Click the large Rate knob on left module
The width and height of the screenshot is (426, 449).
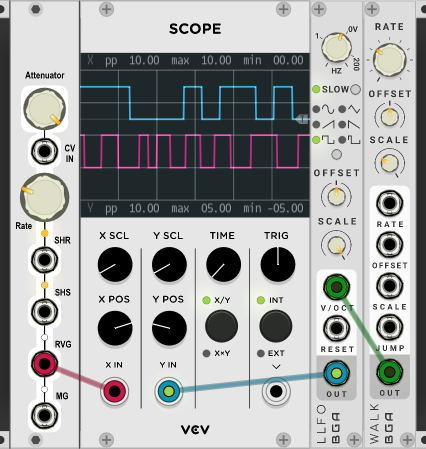pos(44,197)
